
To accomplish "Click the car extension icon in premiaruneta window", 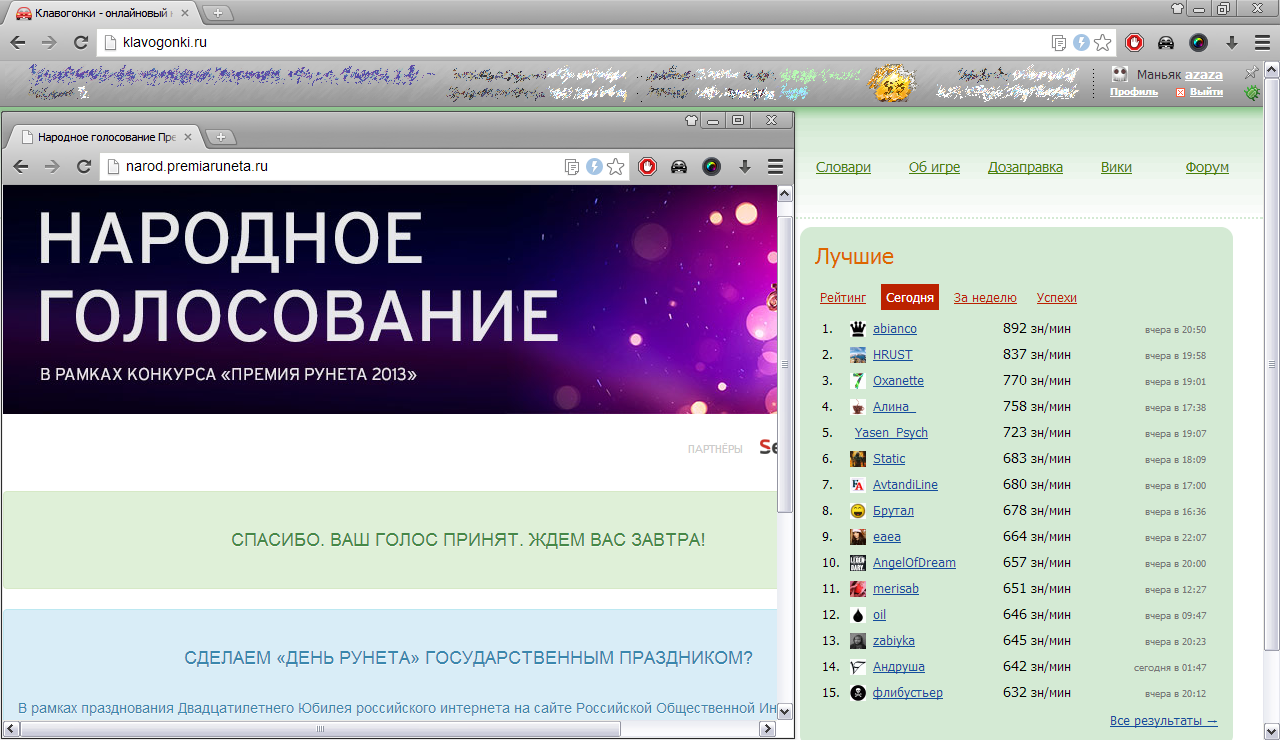I will [x=679, y=167].
